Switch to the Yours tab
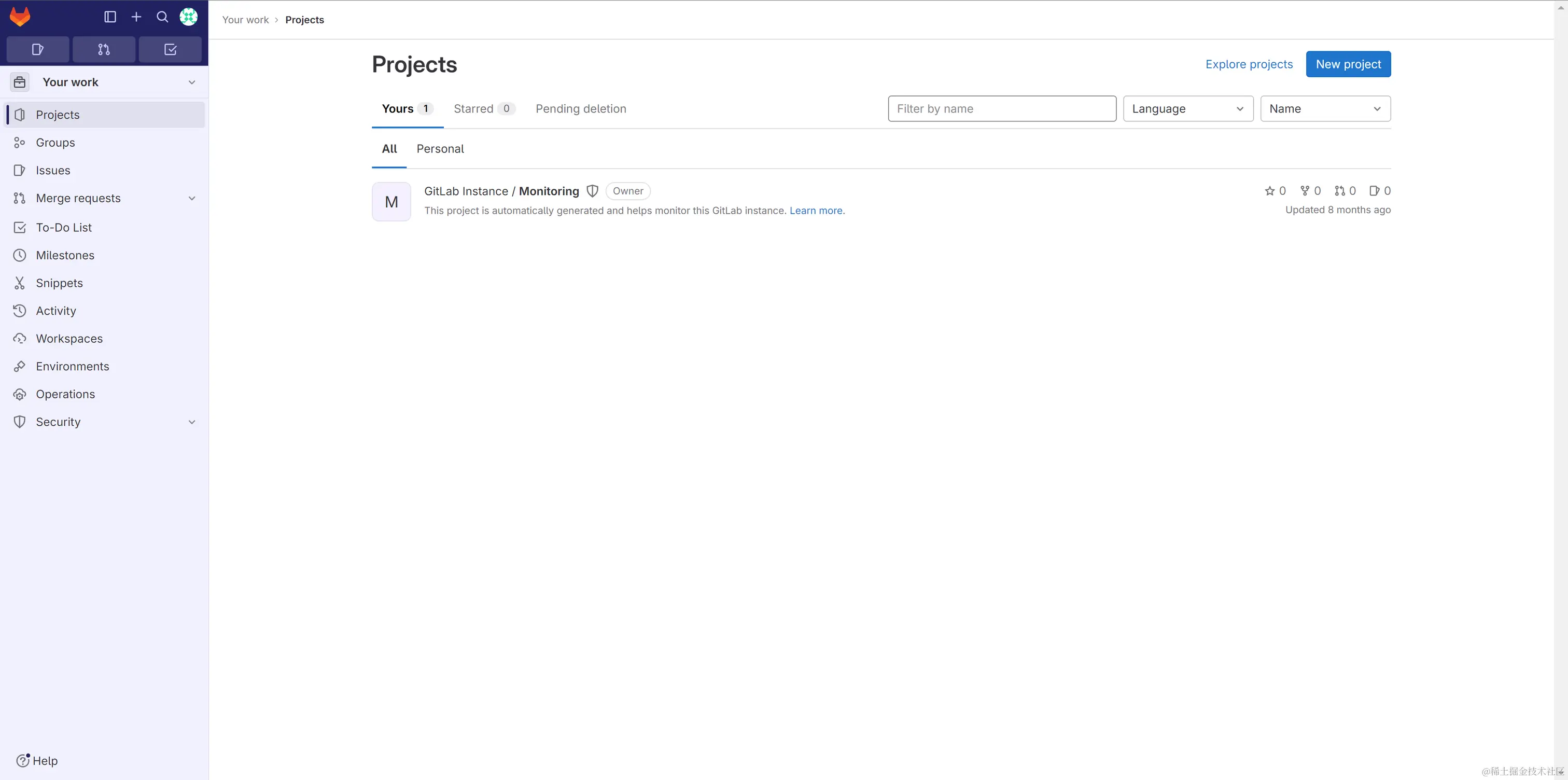Screen dimensions: 1568x780 pos(407,109)
